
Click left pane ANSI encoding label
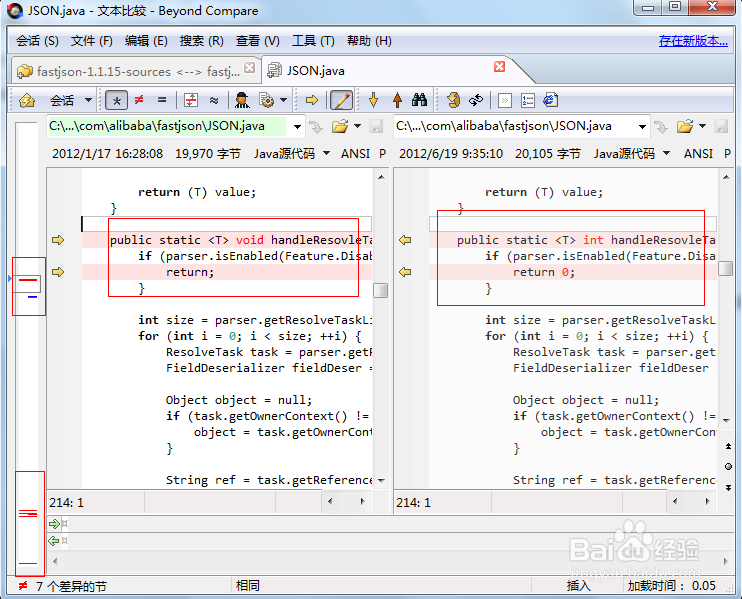click(x=355, y=153)
